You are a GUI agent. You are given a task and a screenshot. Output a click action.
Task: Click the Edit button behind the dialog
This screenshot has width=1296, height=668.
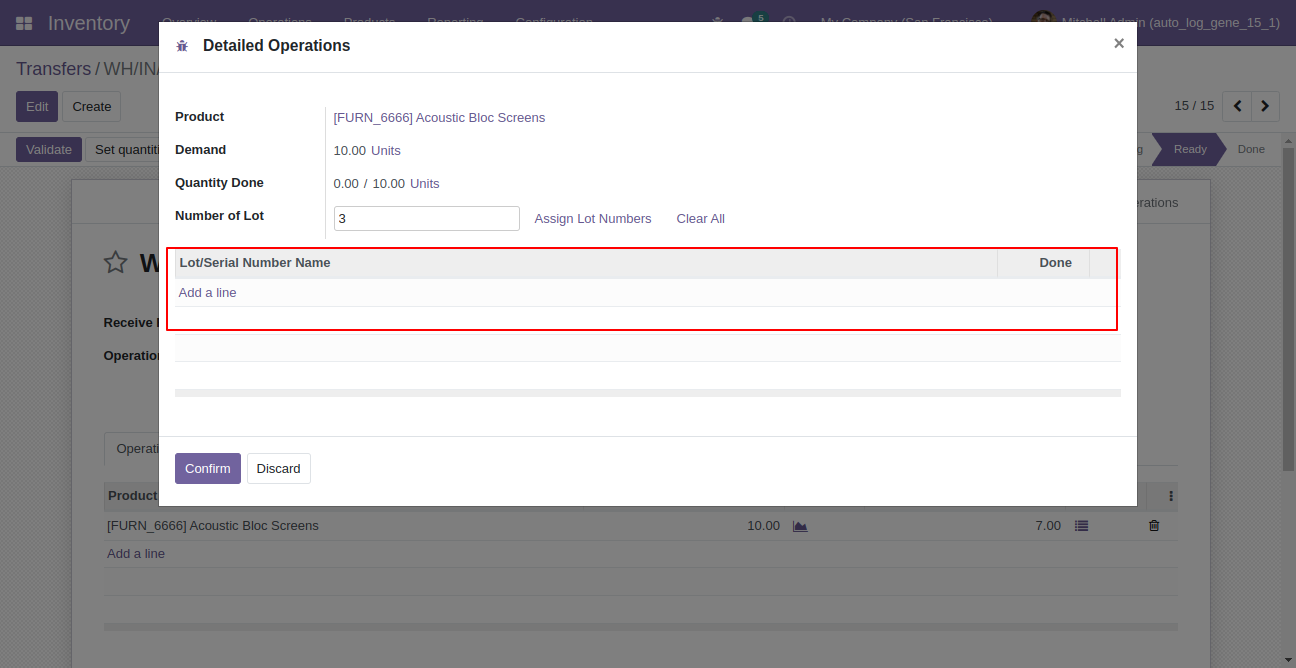tap(37, 107)
